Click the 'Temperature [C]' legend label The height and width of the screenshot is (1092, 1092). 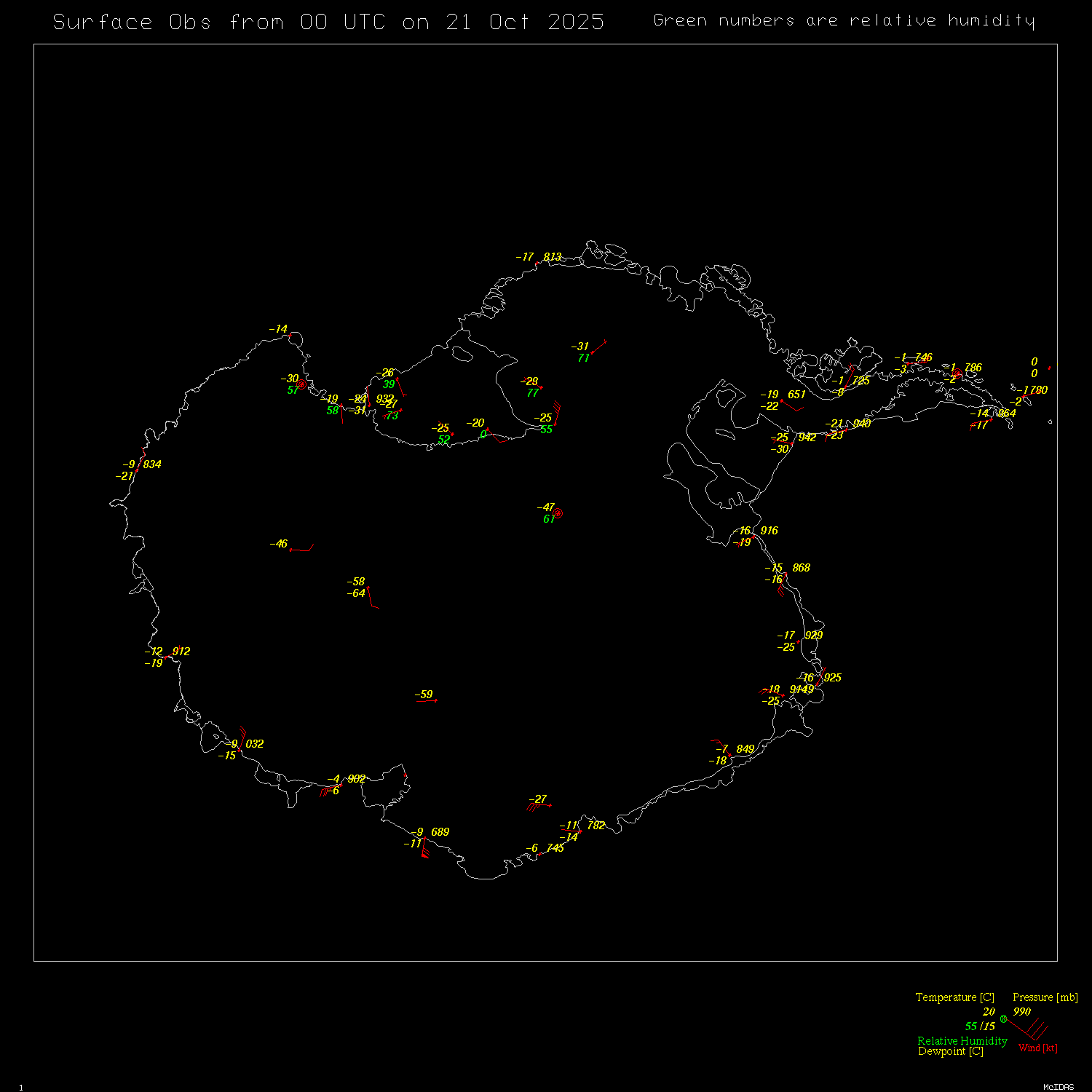[954, 997]
